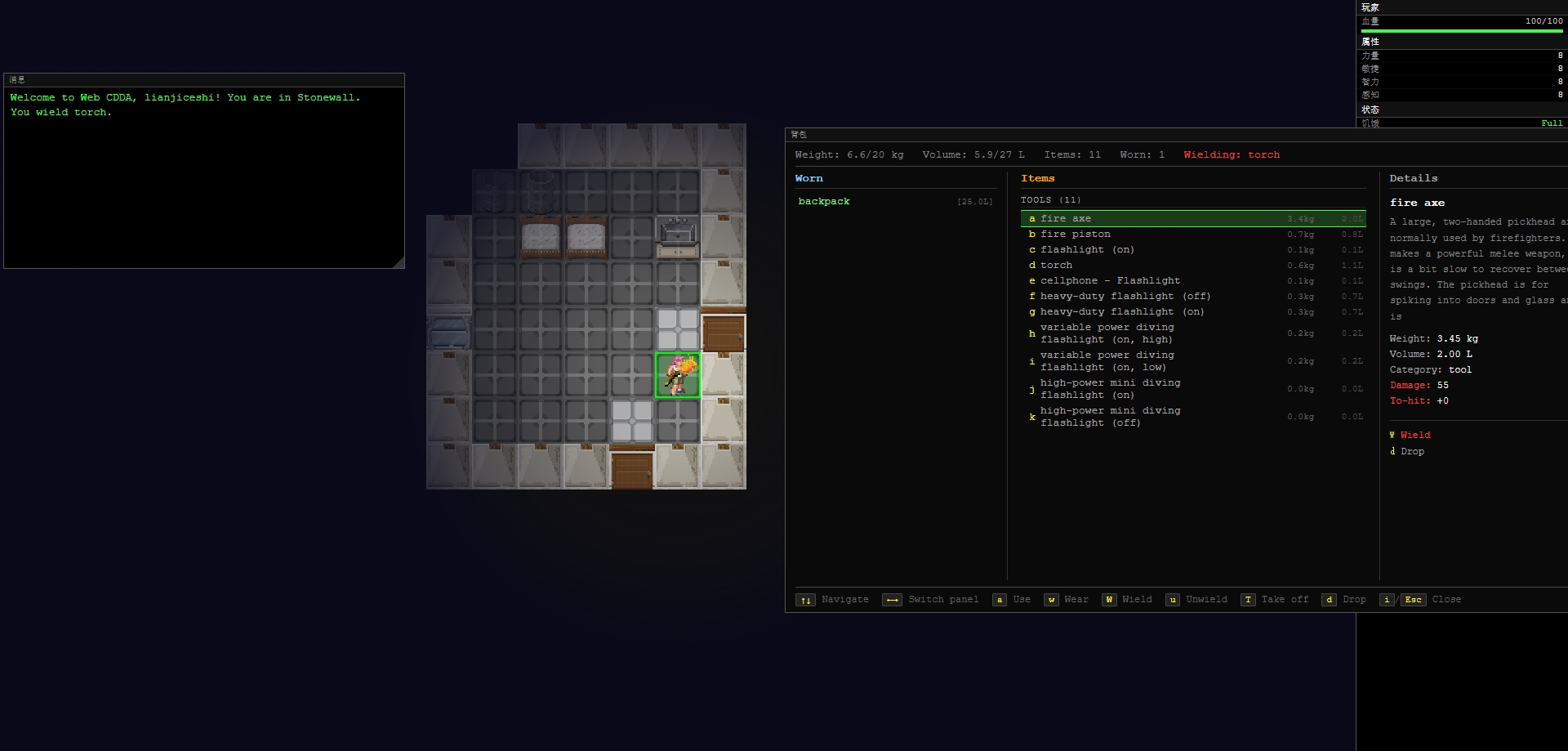Select the flashlight (on) item row
This screenshot has width=1568, height=751.
point(1193,250)
